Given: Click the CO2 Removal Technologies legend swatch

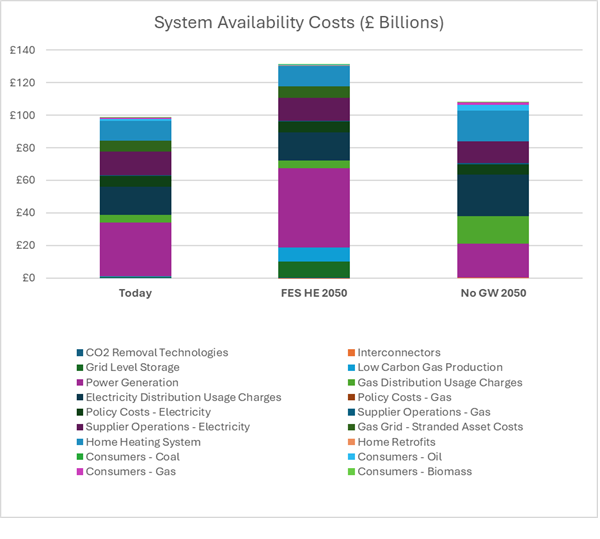Looking at the screenshot, I should [80, 353].
